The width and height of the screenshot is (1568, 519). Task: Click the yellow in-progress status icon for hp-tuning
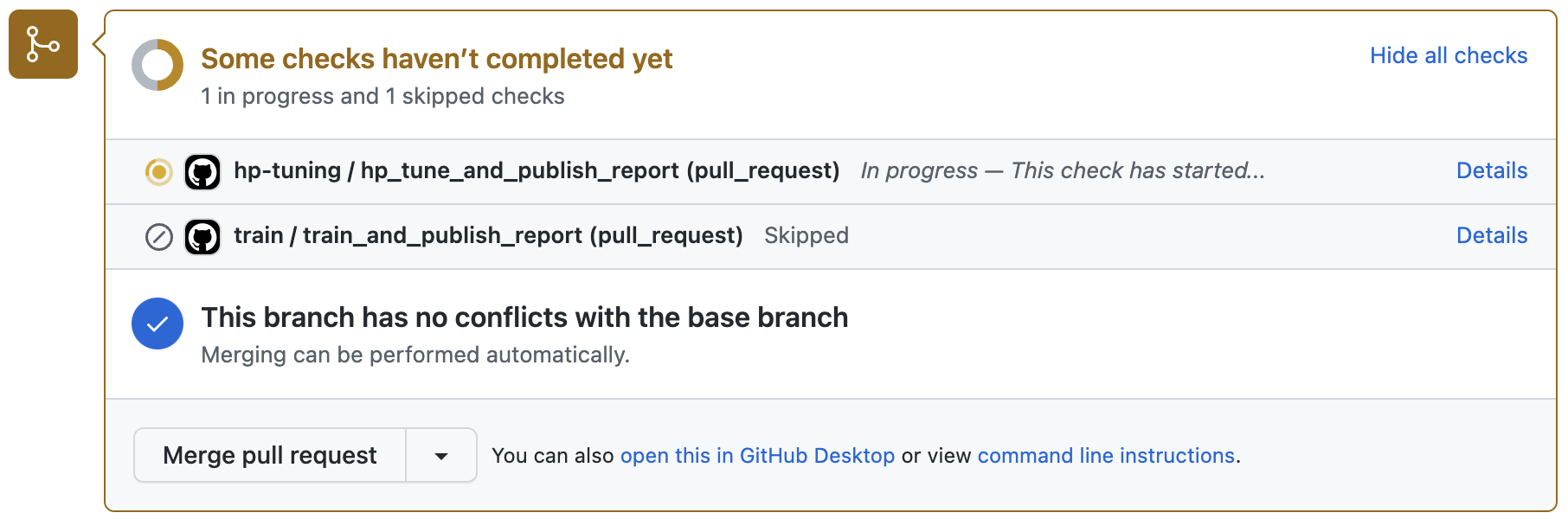pos(159,172)
